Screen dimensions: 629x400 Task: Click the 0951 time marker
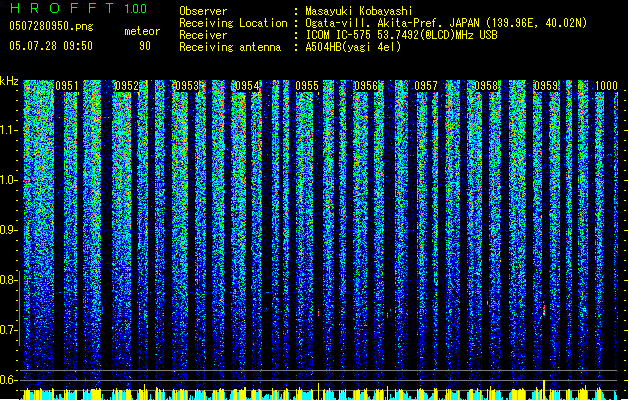pos(67,86)
